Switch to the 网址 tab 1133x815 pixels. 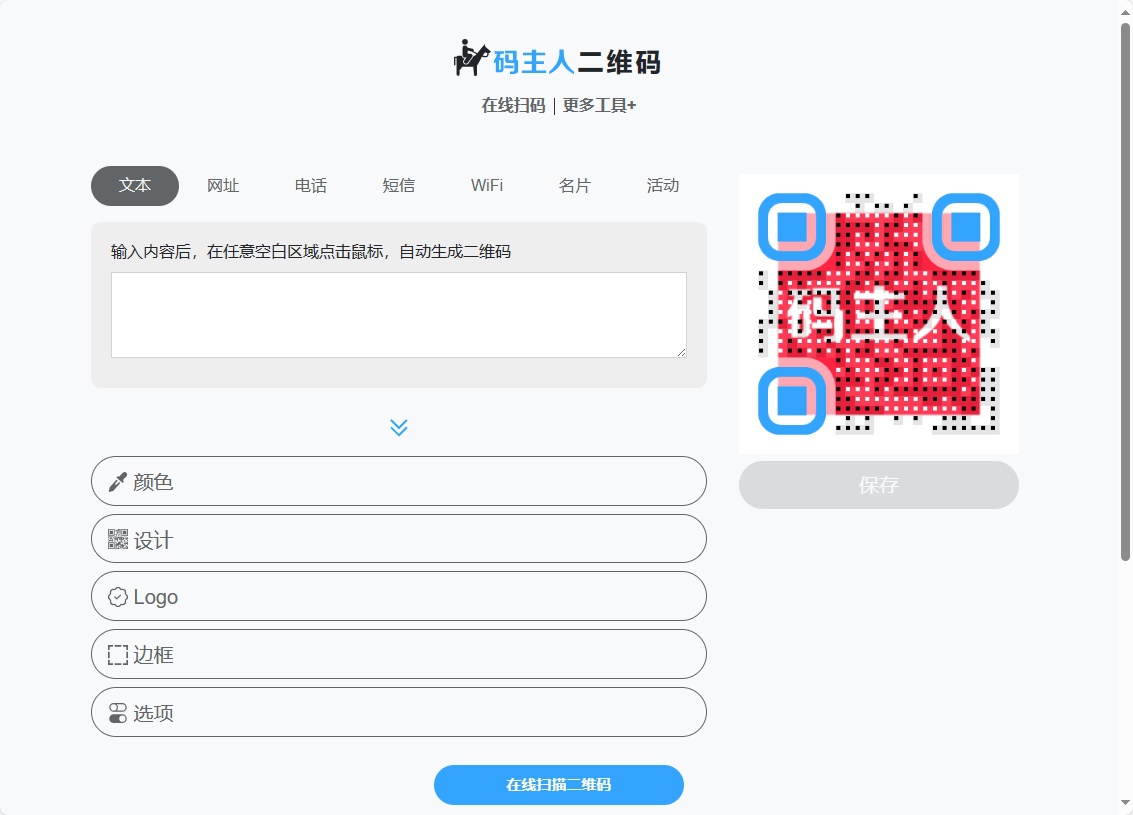[x=223, y=186]
